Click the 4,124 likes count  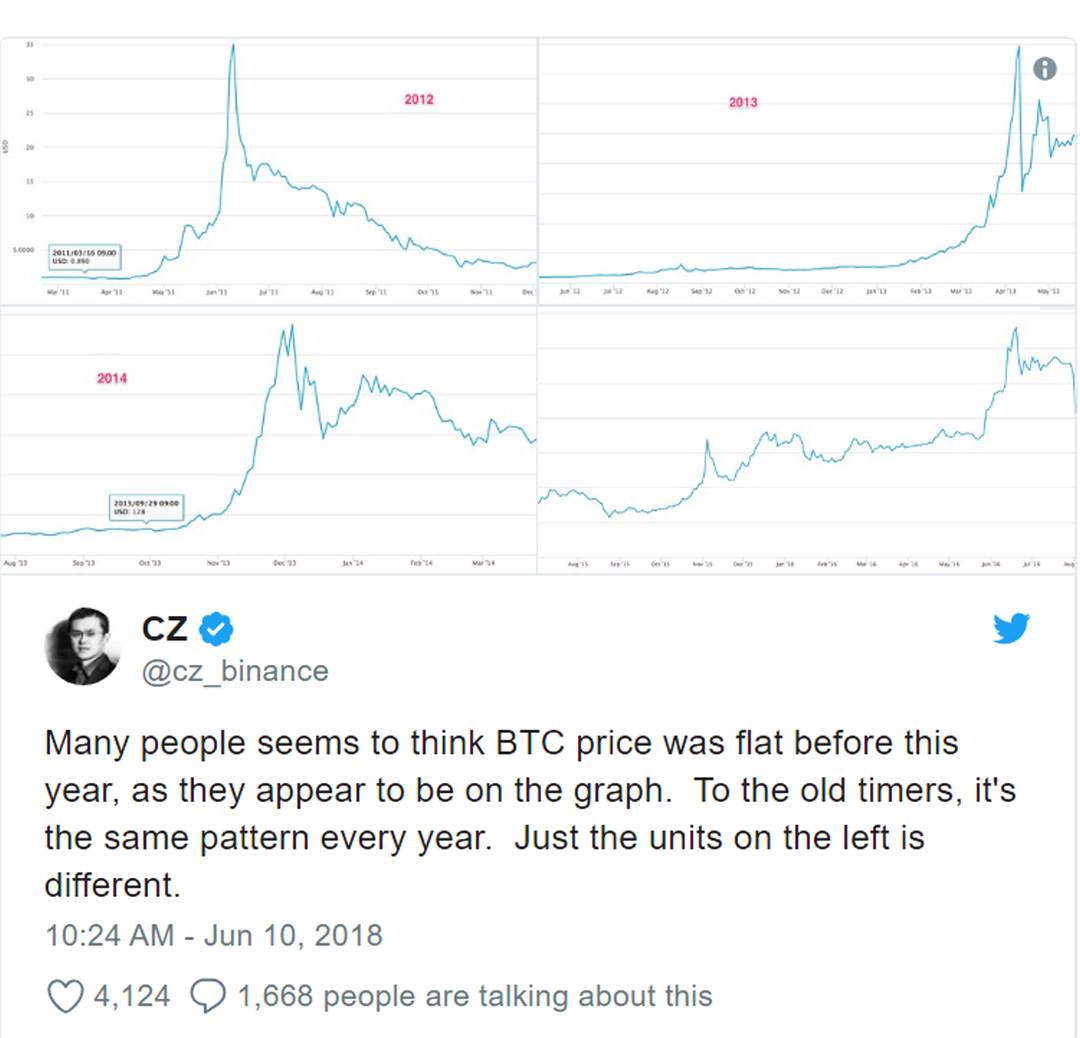coord(131,996)
